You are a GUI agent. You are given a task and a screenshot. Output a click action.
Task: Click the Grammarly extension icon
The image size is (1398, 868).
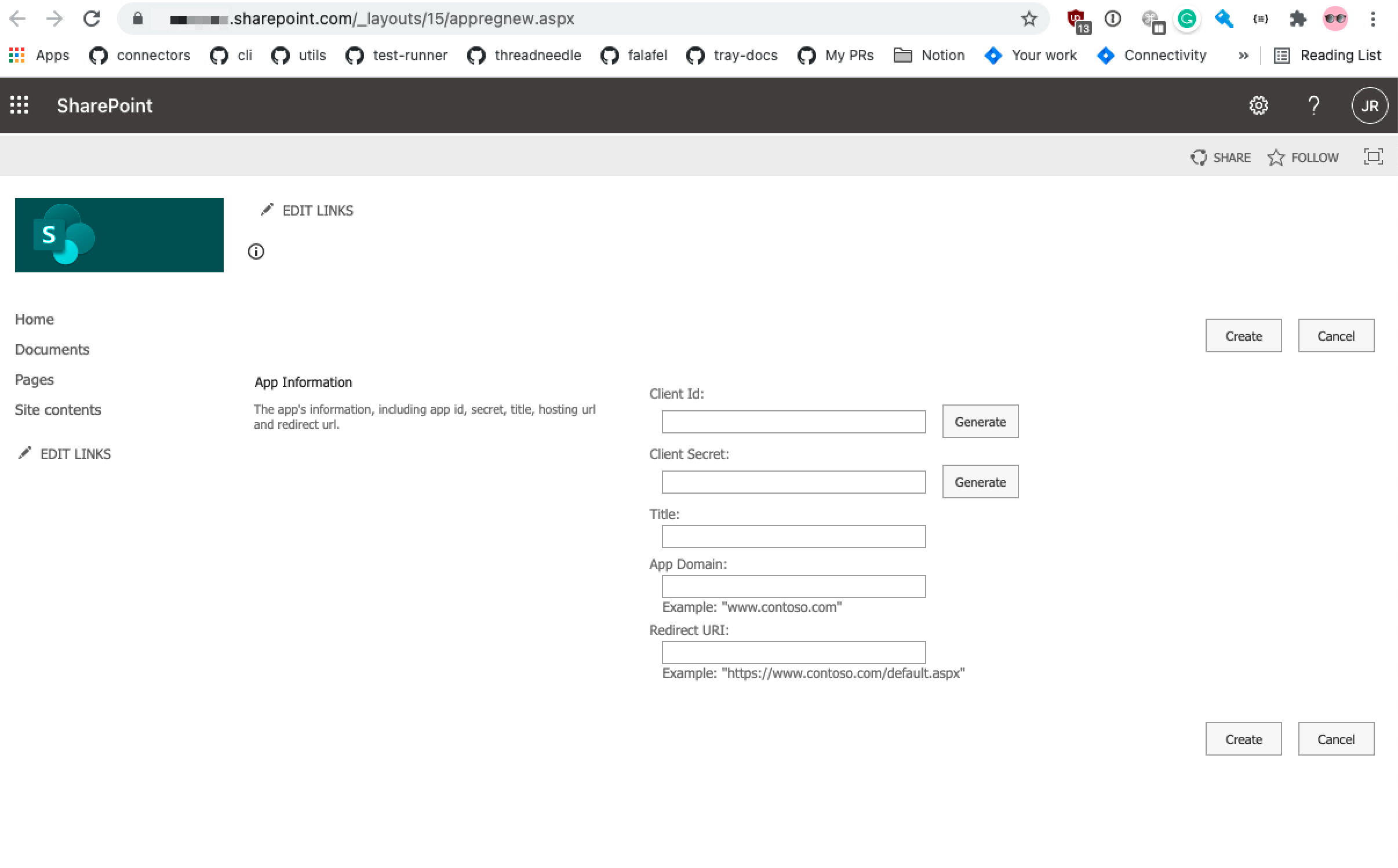coord(1187,19)
